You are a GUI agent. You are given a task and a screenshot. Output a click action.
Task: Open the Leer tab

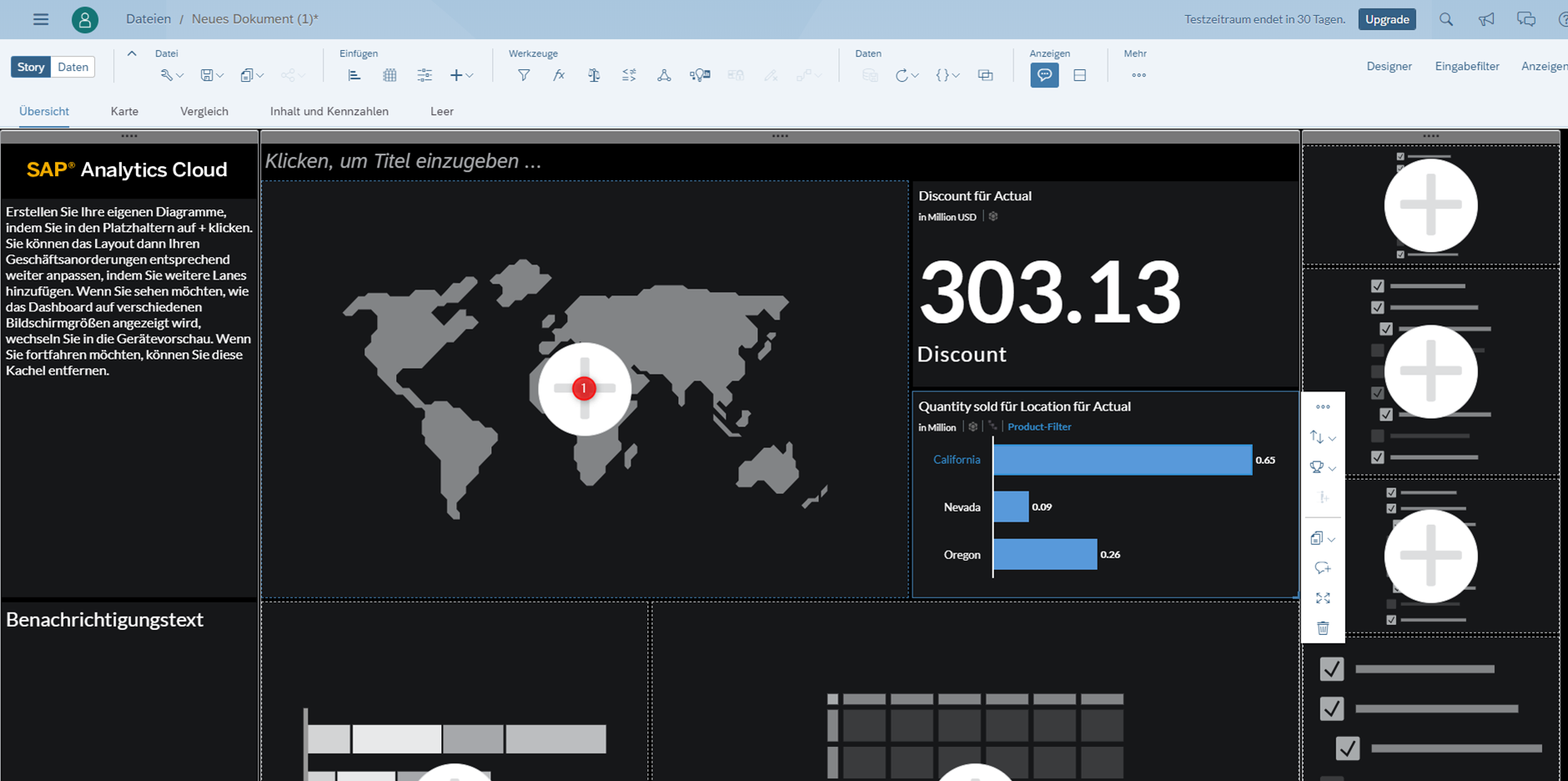[442, 111]
